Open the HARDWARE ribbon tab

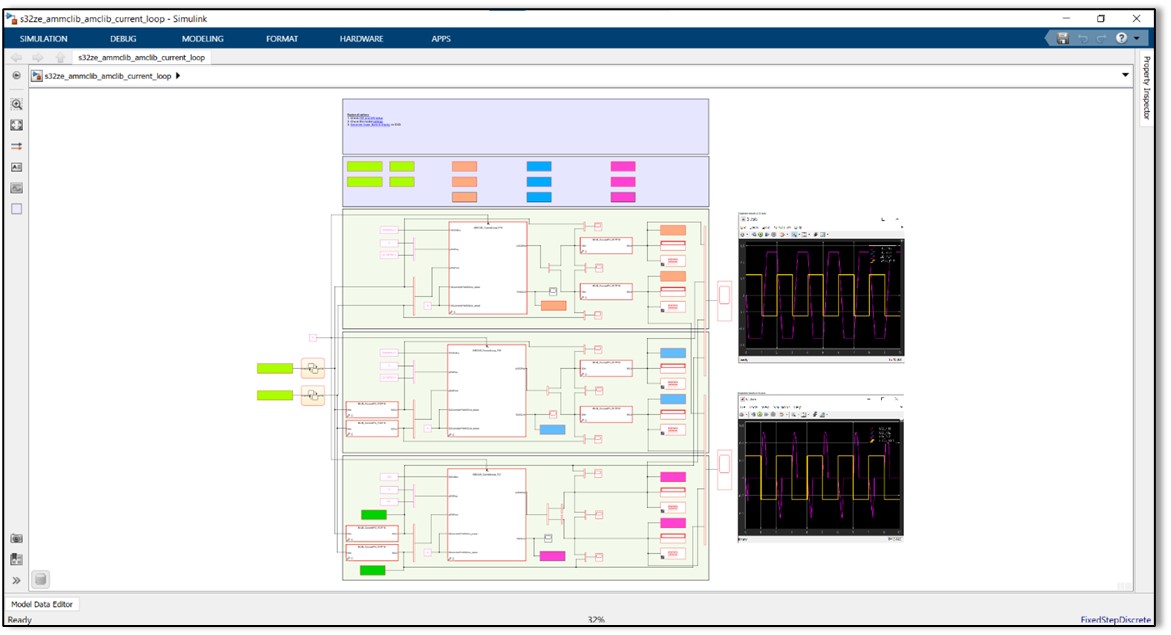click(362, 39)
